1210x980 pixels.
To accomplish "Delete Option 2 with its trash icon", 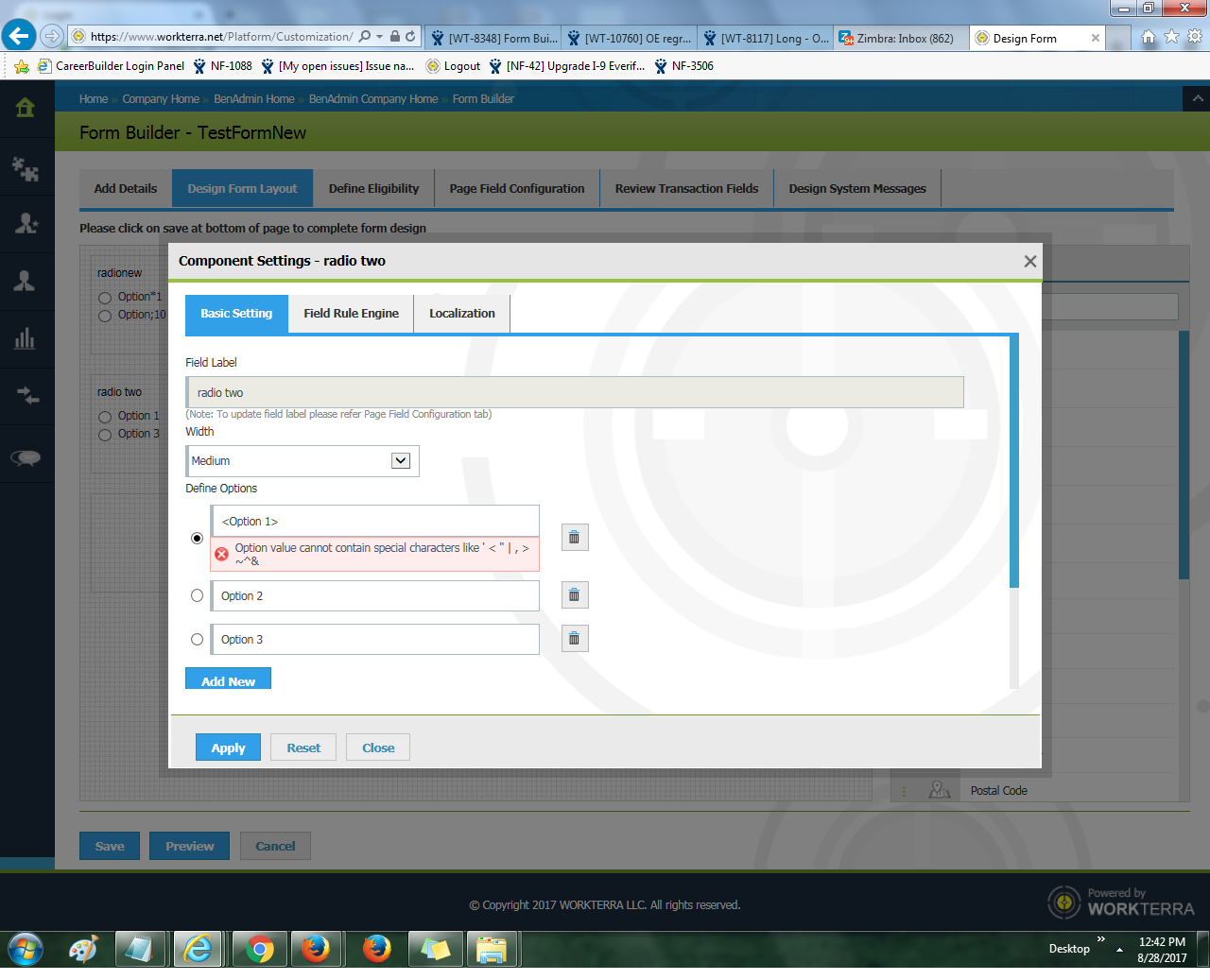I will pos(574,595).
